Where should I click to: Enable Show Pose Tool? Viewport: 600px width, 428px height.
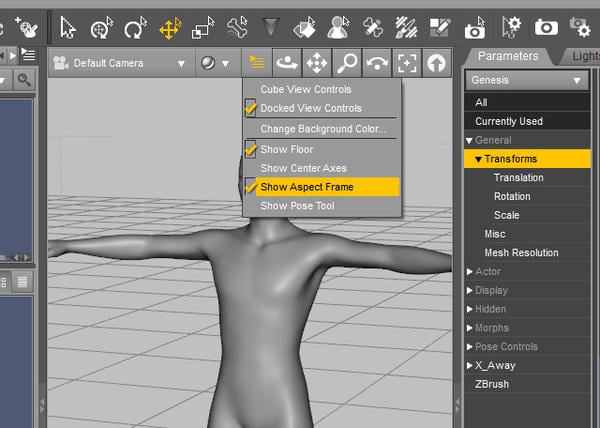pyautogui.click(x=297, y=206)
